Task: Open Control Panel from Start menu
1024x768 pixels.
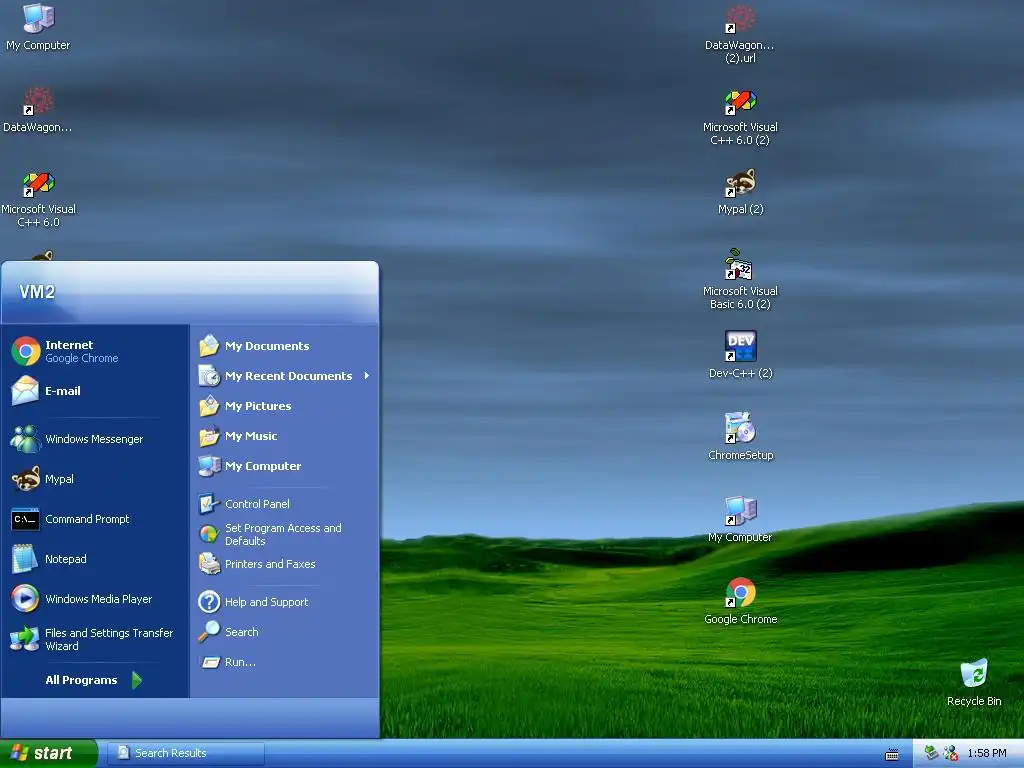Action: (x=285, y=504)
